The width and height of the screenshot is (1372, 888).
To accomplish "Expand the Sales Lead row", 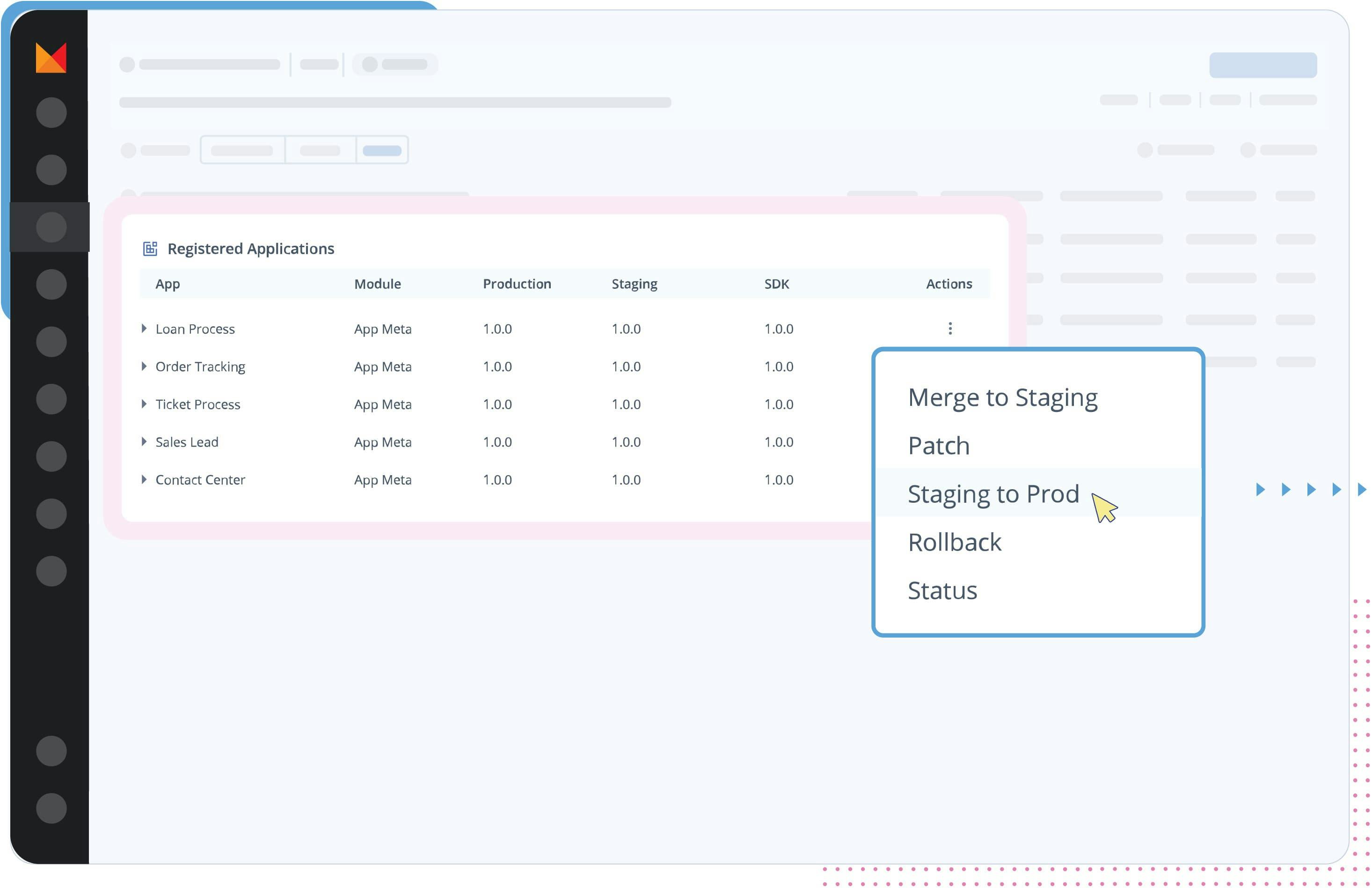I will 144,441.
